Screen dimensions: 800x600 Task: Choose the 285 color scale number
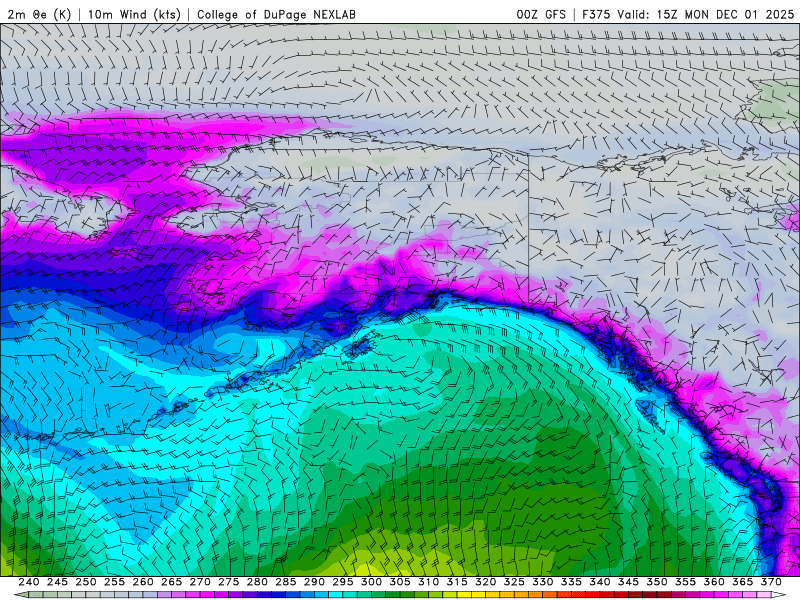point(286,582)
